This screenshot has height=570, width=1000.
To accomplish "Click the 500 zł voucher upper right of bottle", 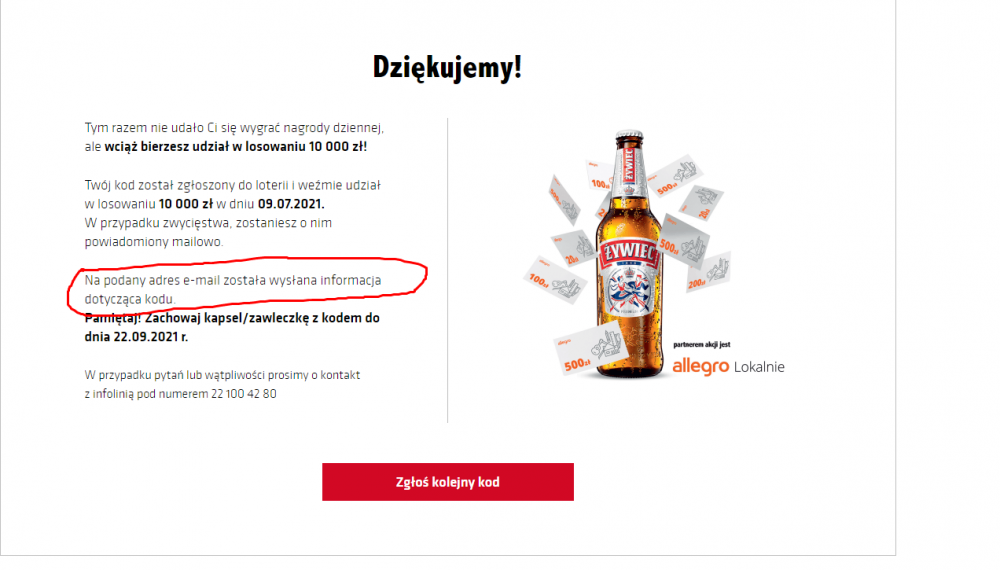I will tap(676, 177).
